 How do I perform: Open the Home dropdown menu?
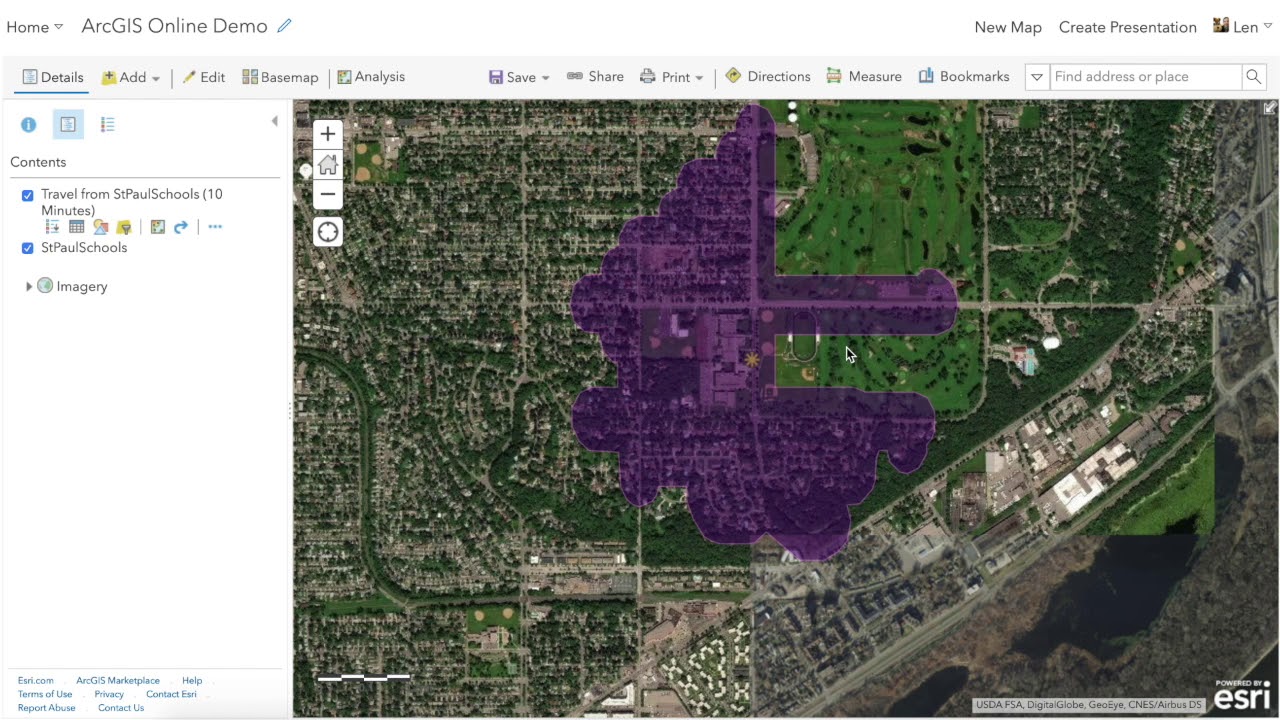click(x=35, y=27)
